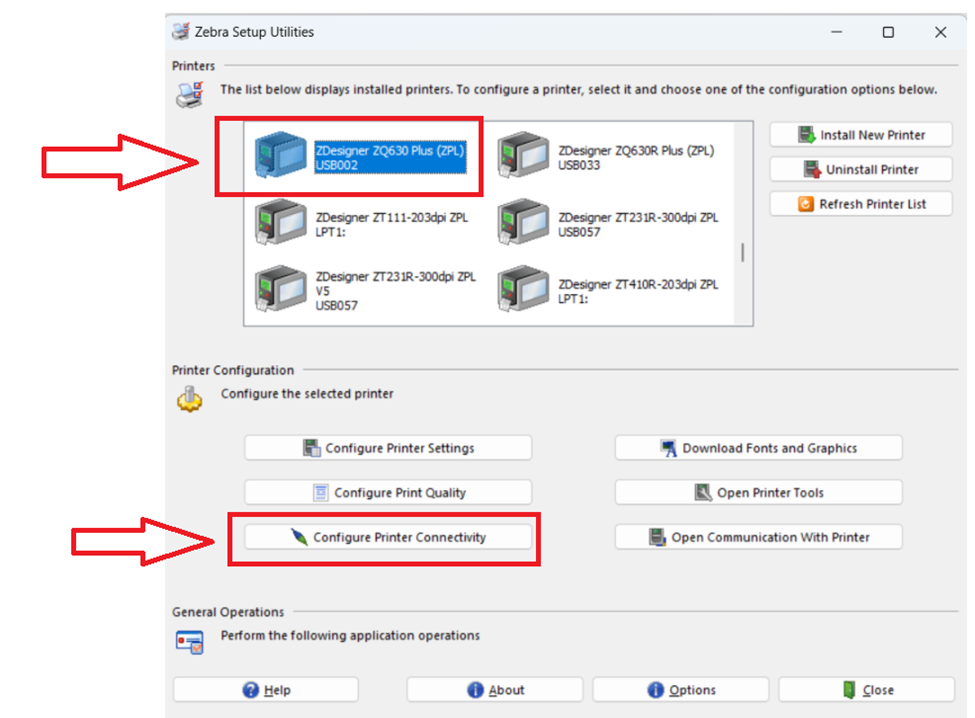Click the gear icon next to Printer Configuration
This screenshot has height=718, width=975.
(x=190, y=394)
